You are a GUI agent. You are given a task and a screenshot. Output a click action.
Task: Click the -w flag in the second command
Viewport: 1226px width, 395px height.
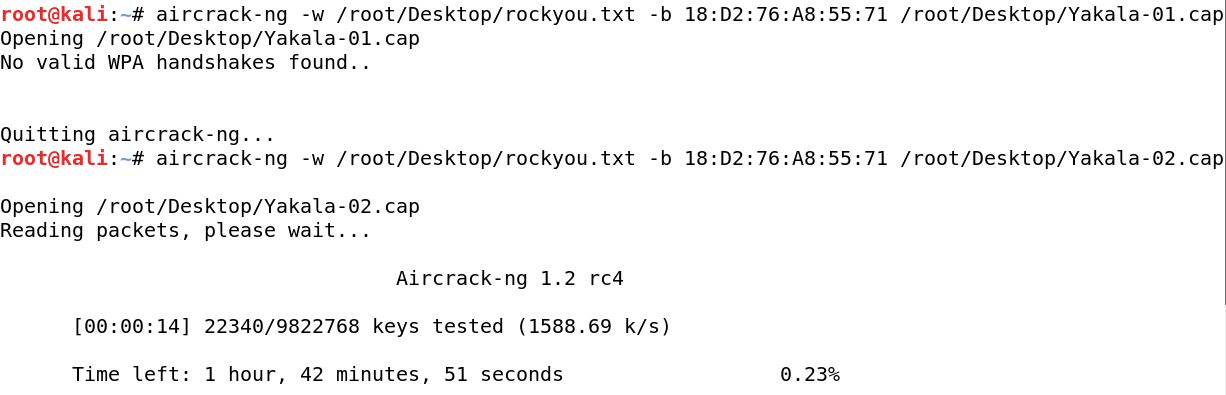point(312,158)
